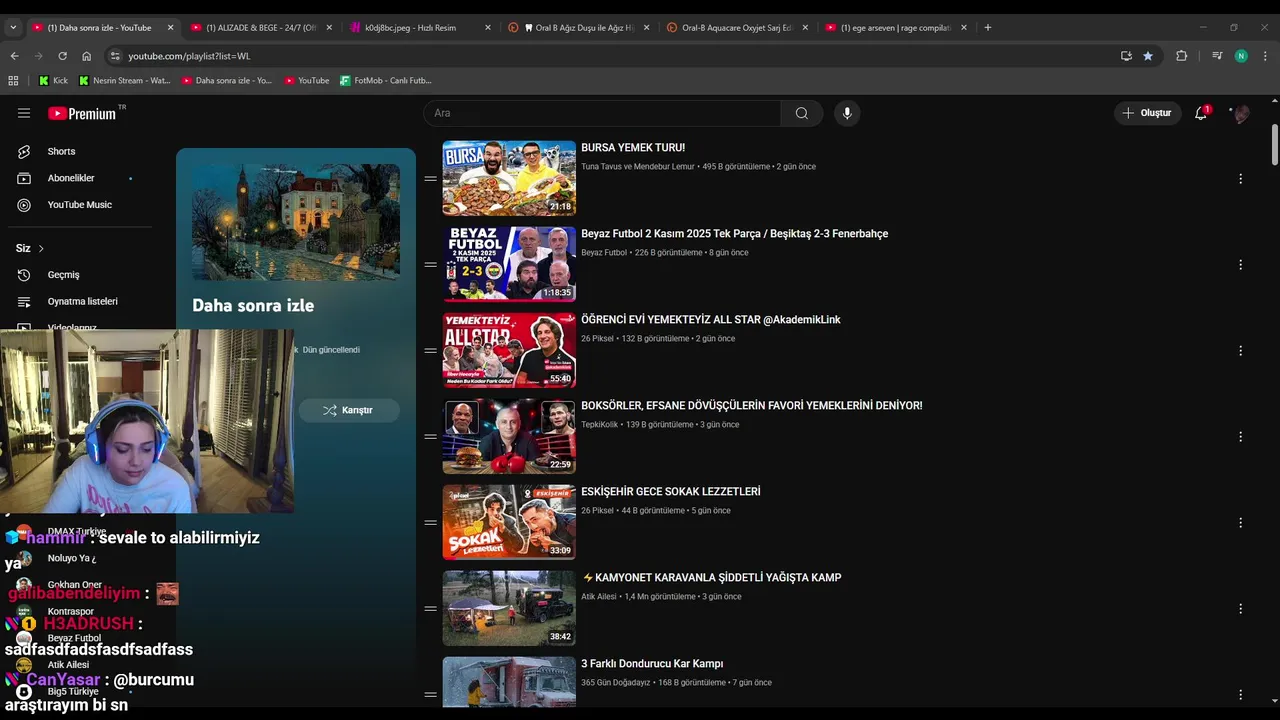Open three-dot menu for ESKİŞEHİR GECE SOKAK

(1240, 523)
